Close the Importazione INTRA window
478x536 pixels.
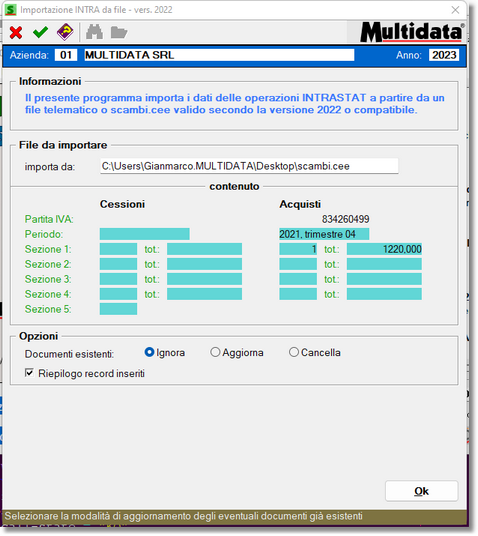tap(455, 10)
